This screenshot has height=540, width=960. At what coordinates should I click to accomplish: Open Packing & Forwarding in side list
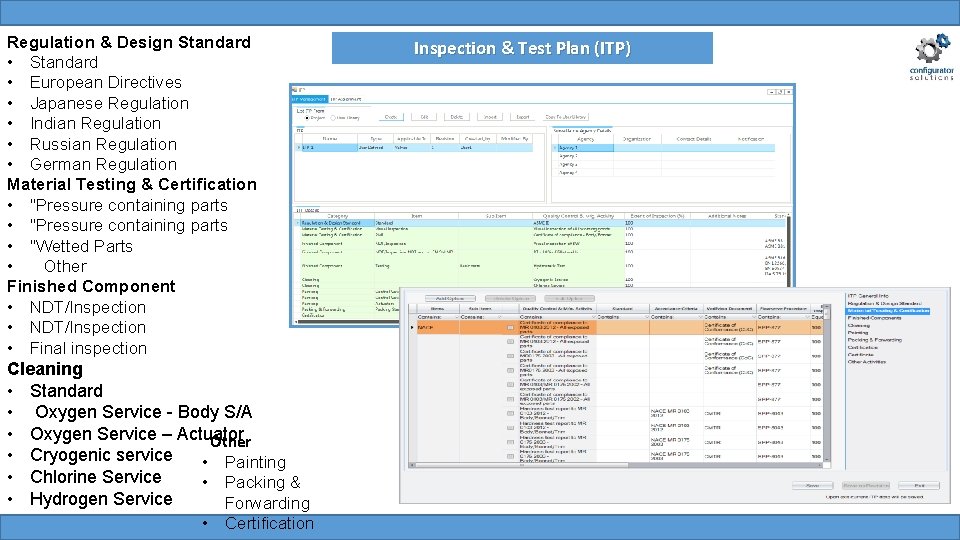[x=874, y=340]
